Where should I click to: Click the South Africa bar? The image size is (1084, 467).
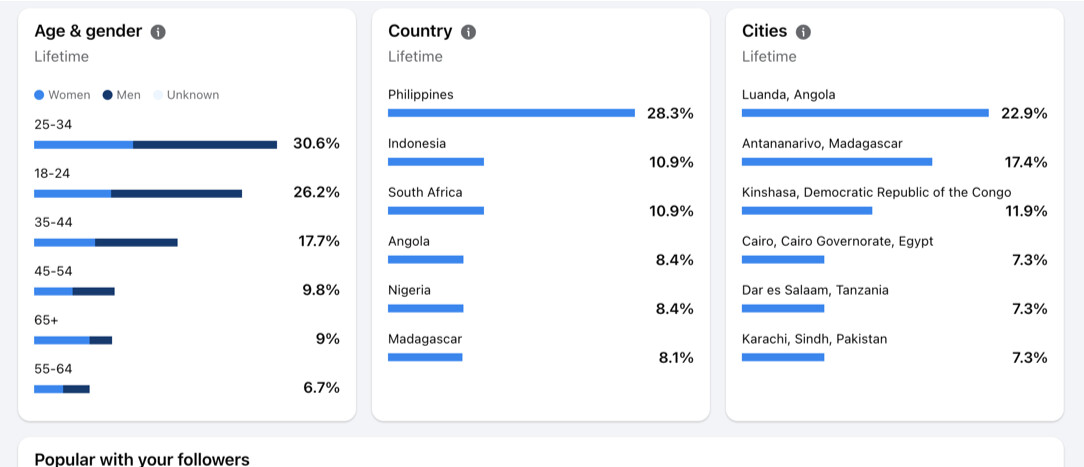coord(436,210)
